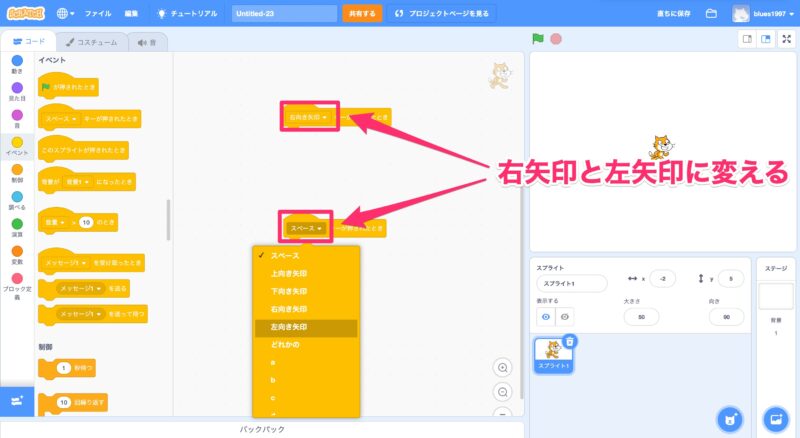Open my projects folder icon
Screen dimensions: 800x438
pyautogui.click(x=712, y=14)
